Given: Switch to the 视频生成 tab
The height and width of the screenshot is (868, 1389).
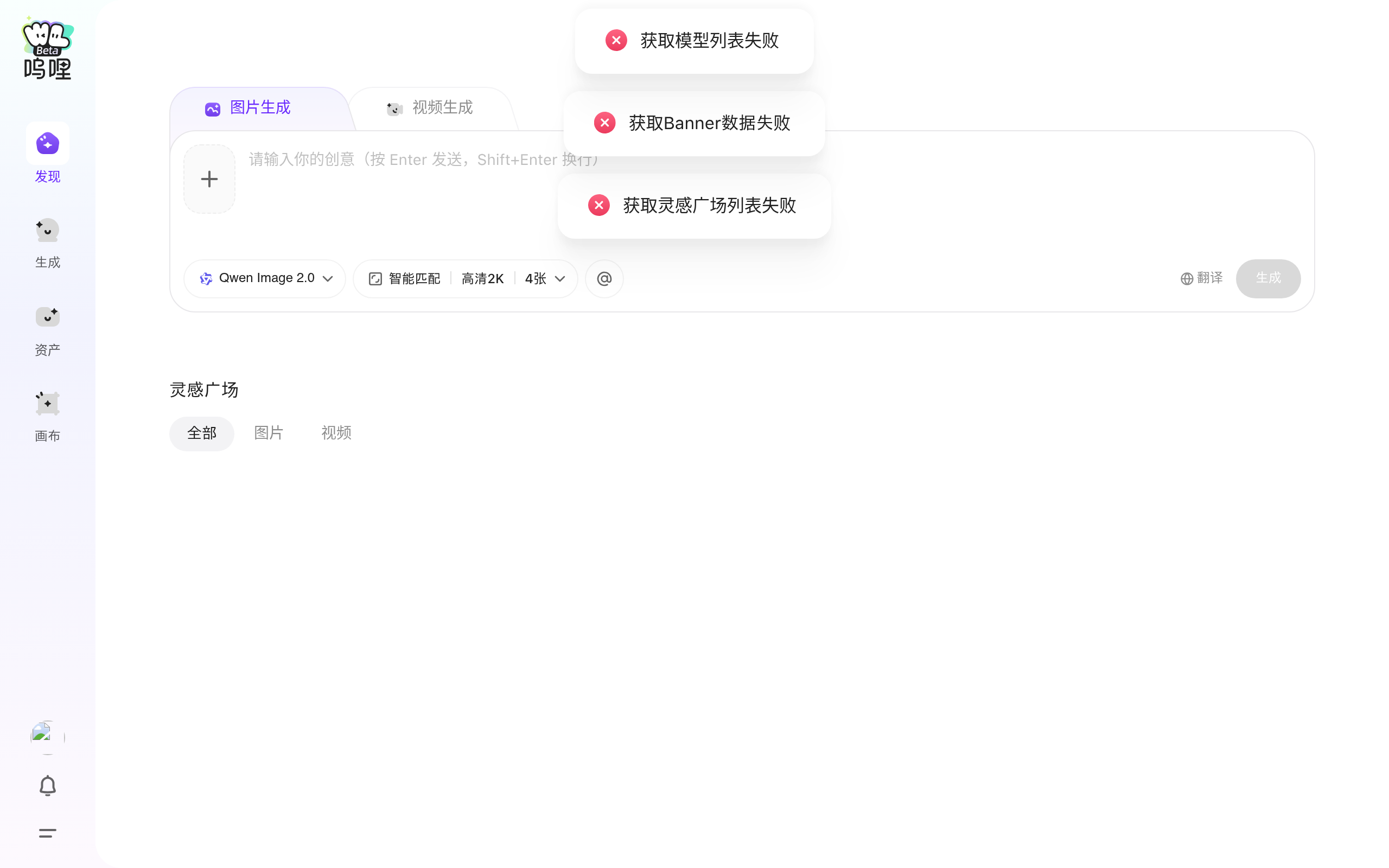Looking at the screenshot, I should tap(429, 108).
